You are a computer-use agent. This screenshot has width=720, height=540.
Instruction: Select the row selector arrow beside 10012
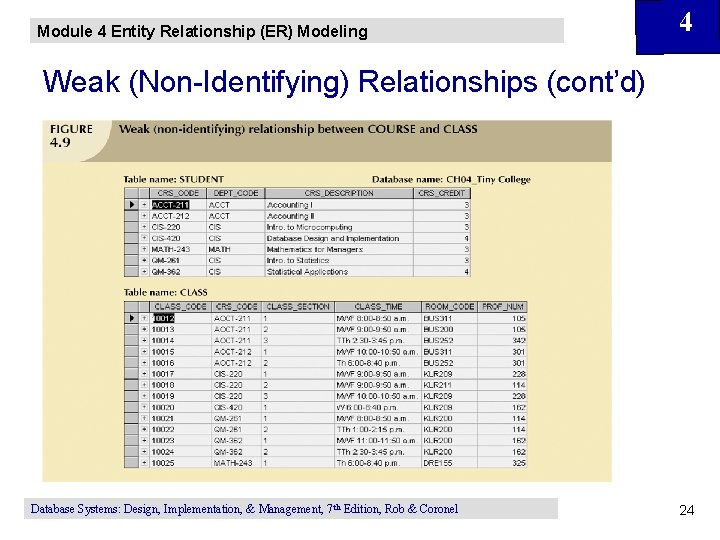(131, 318)
